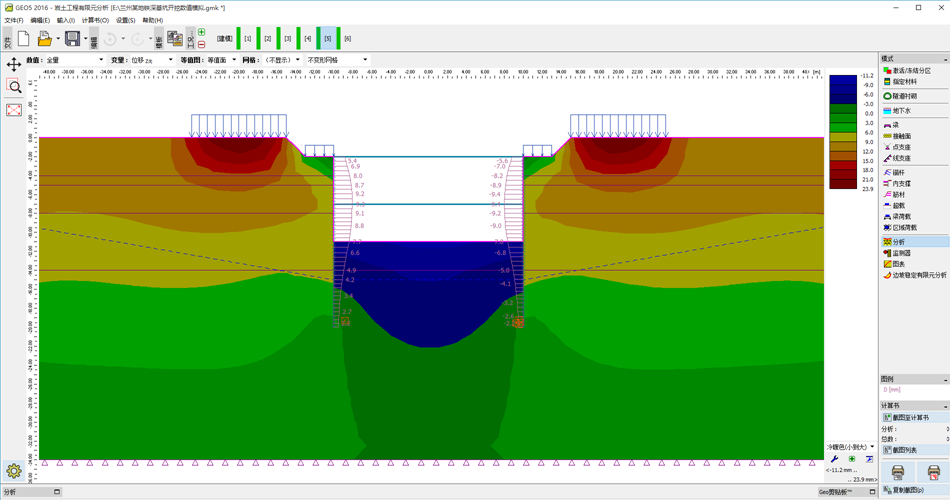Click the red remove-stage minus icon

click(x=202, y=45)
